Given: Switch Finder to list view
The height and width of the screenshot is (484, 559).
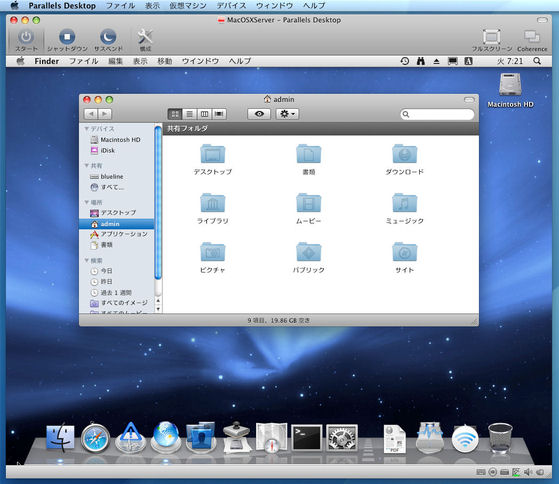Looking at the screenshot, I should click(190, 114).
